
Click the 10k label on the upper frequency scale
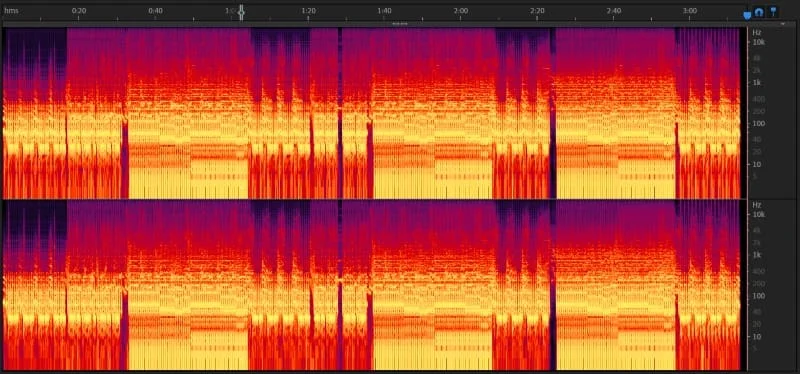coord(759,42)
